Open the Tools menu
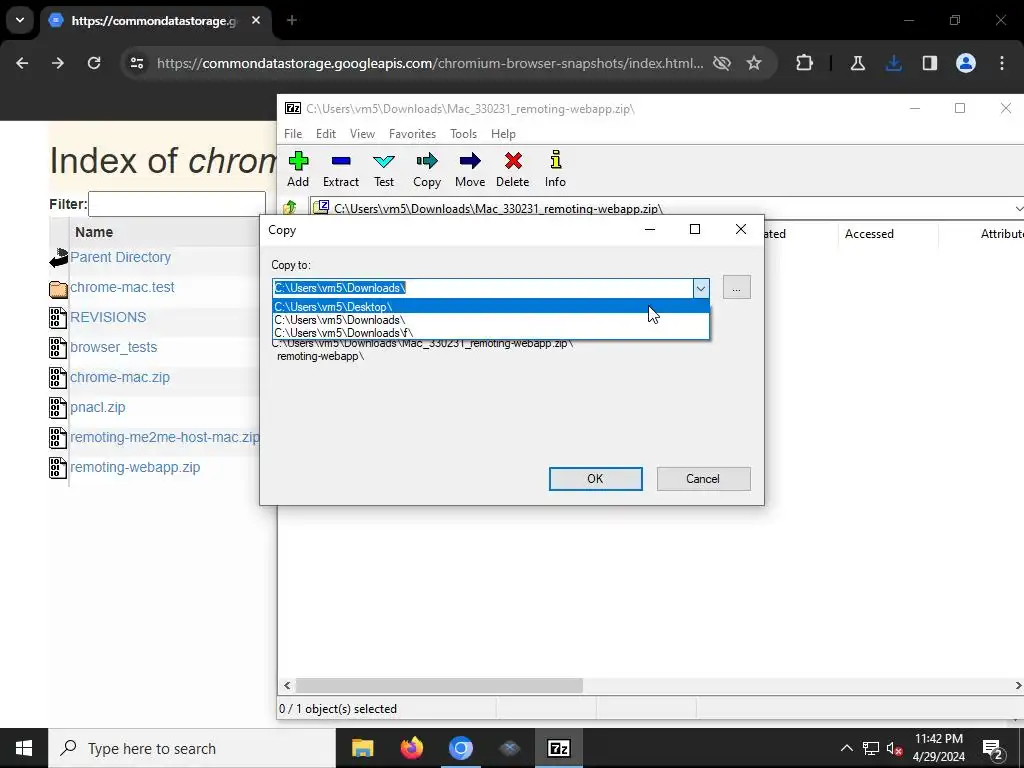This screenshot has height=768, width=1024. (463, 134)
